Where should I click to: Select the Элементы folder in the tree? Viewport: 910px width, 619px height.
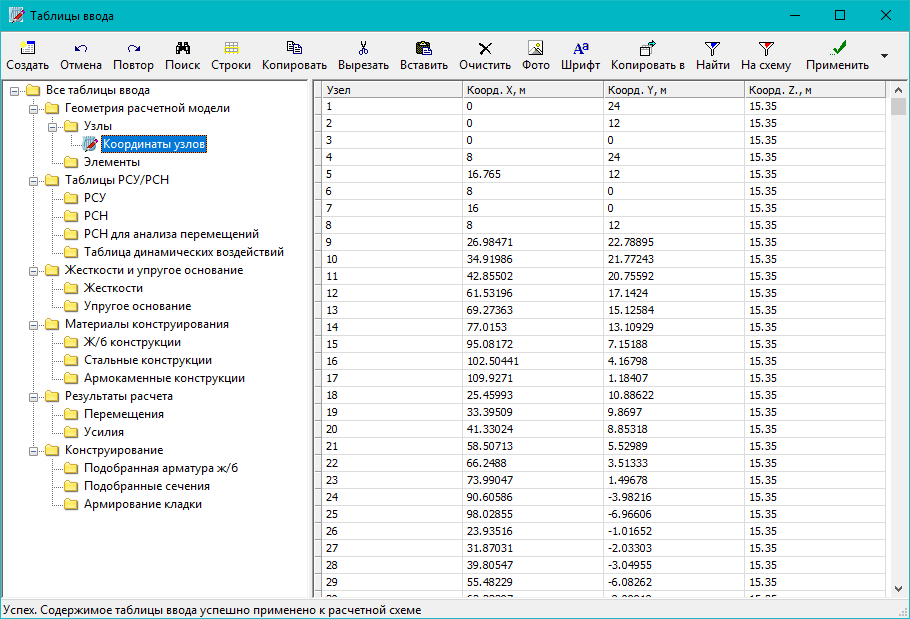coord(111,162)
